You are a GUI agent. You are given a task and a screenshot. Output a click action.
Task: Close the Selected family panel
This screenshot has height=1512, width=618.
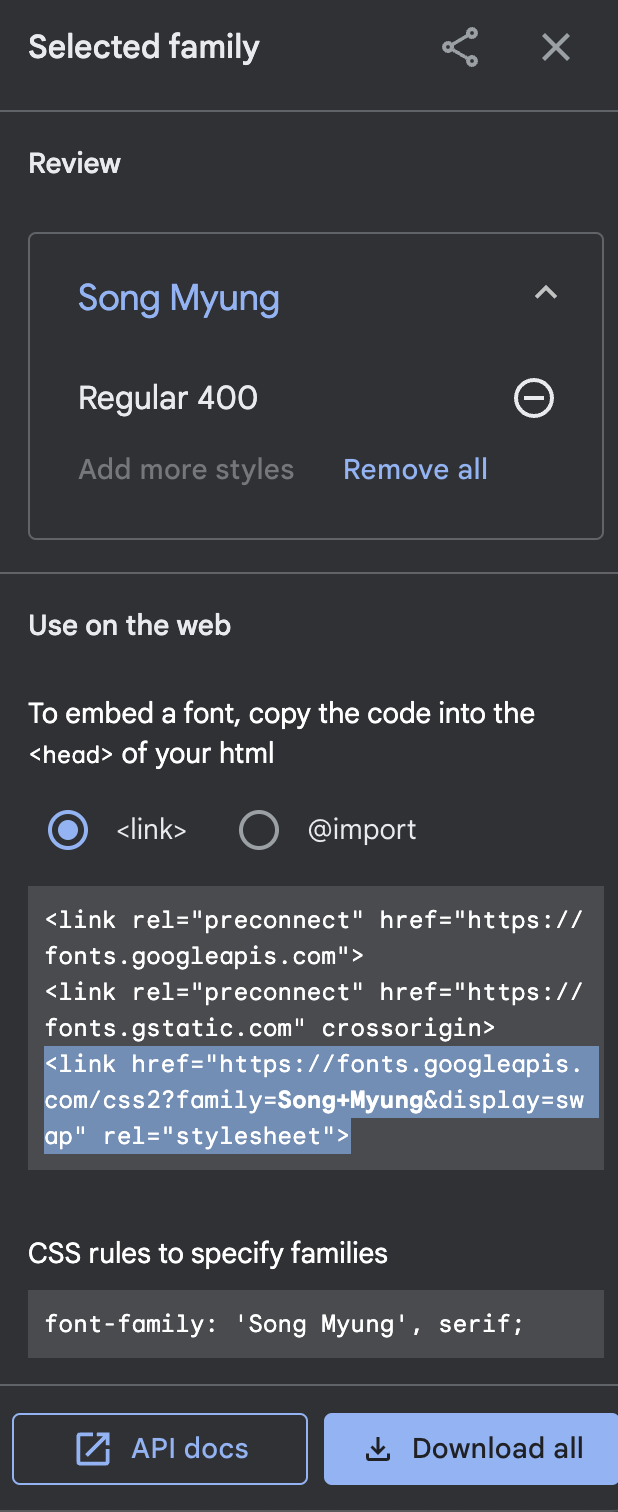pos(555,47)
